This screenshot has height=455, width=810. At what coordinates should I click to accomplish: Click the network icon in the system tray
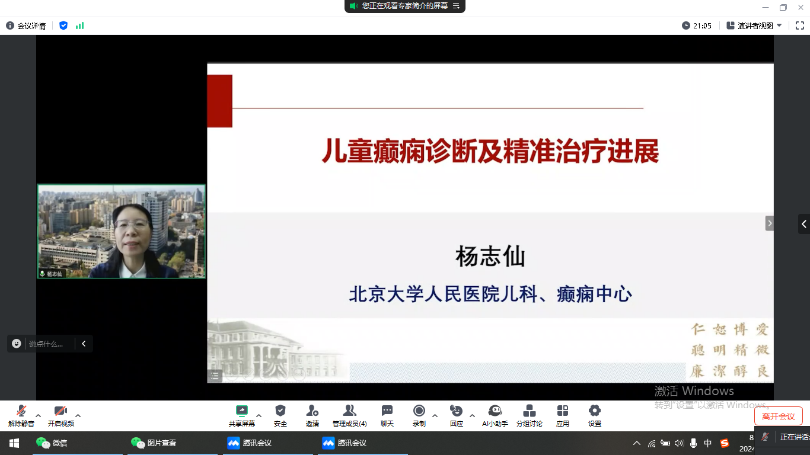(x=652, y=443)
